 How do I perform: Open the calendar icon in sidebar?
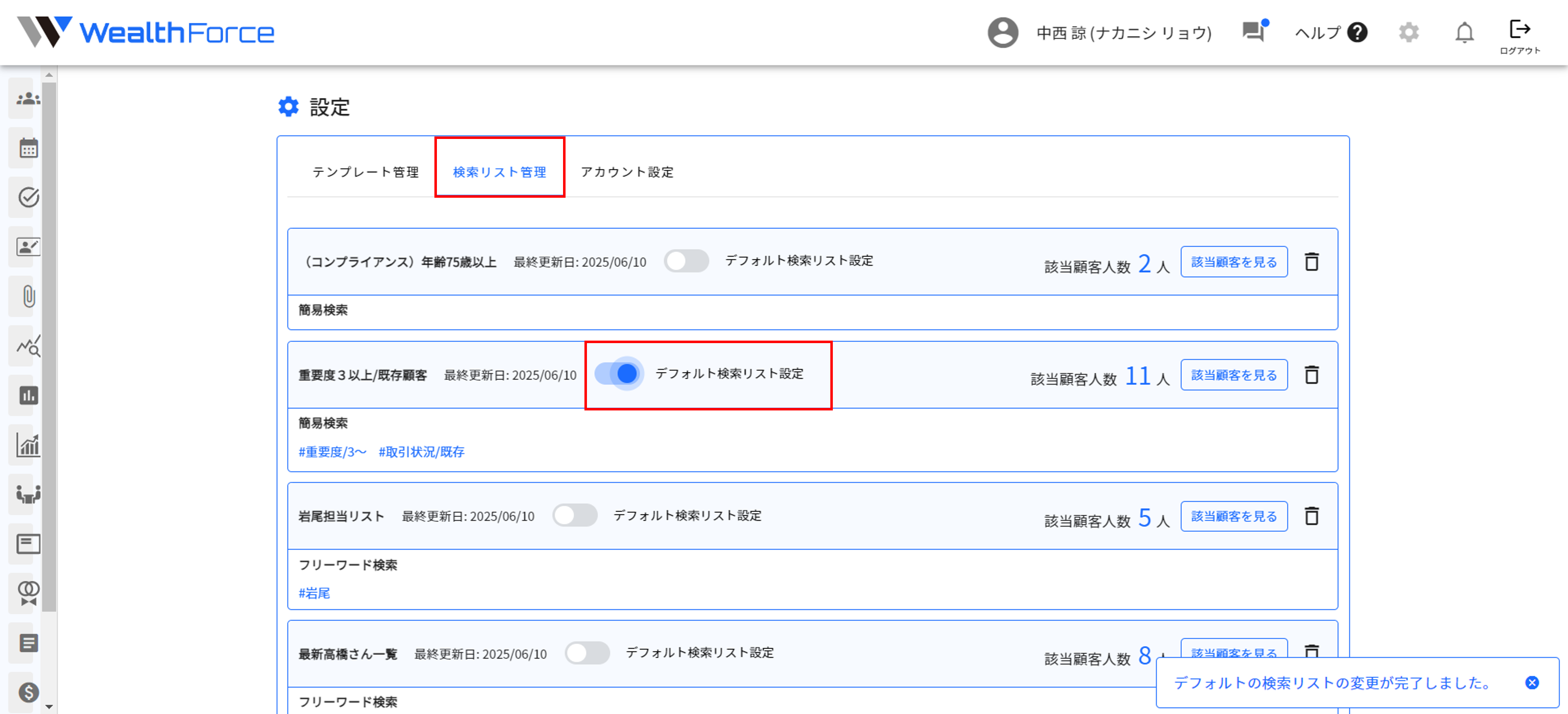point(28,148)
